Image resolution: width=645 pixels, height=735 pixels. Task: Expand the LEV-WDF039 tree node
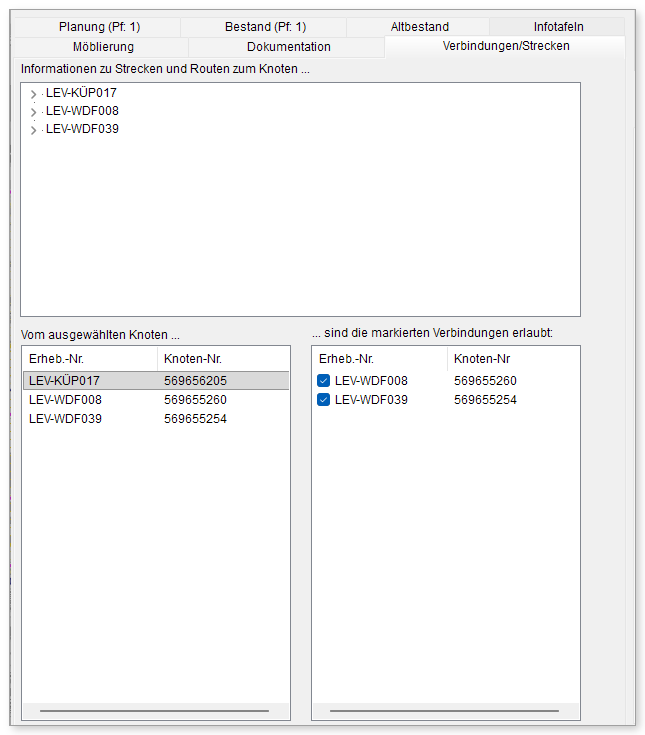click(33, 130)
